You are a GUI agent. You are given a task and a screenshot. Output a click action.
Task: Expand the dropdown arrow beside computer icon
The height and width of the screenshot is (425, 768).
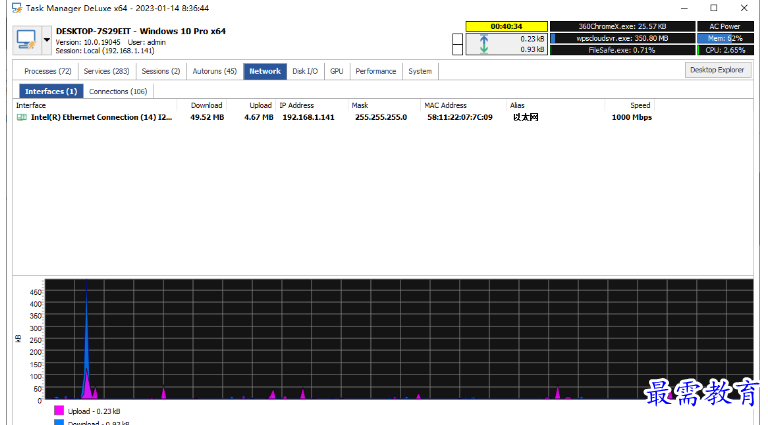[47, 40]
